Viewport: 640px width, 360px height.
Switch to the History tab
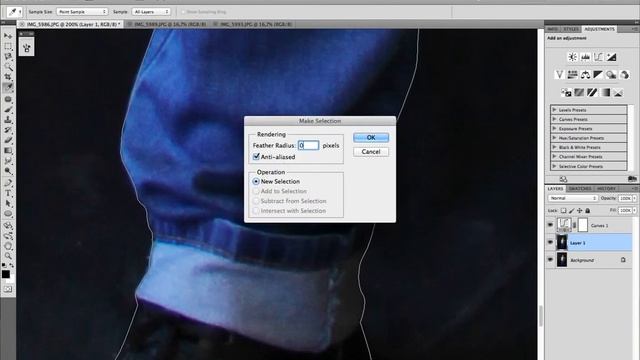[x=606, y=189]
